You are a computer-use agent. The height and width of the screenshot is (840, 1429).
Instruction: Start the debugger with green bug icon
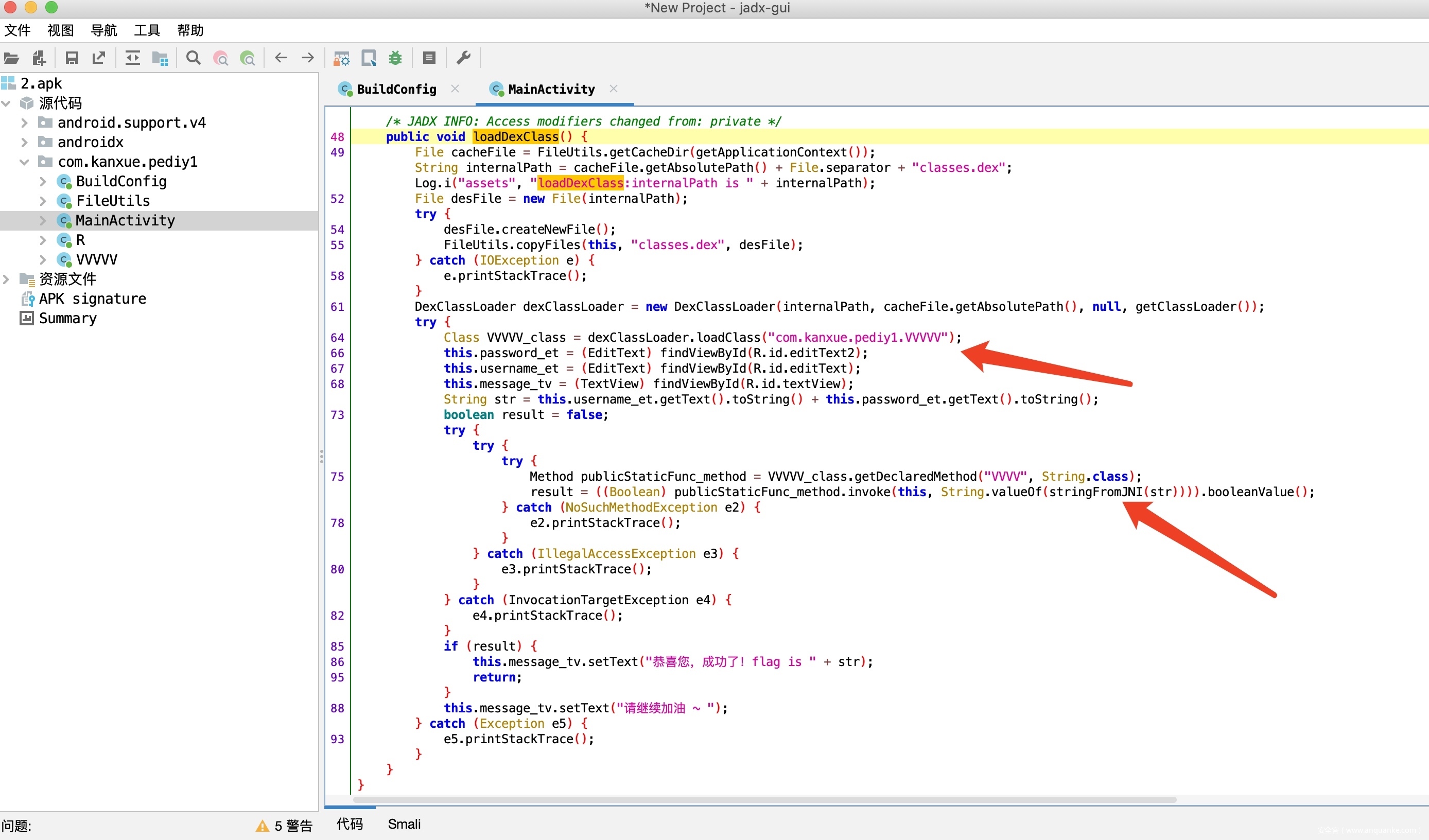click(x=395, y=58)
